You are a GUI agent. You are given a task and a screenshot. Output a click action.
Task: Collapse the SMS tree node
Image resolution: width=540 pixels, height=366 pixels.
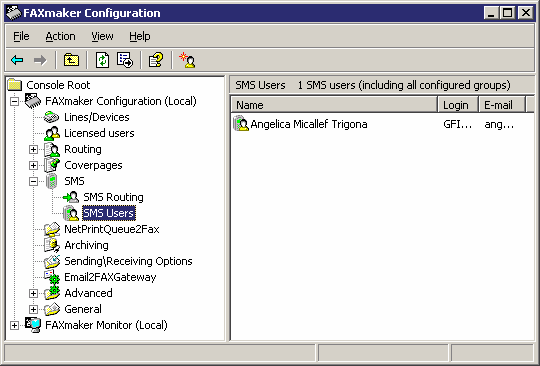click(x=33, y=181)
